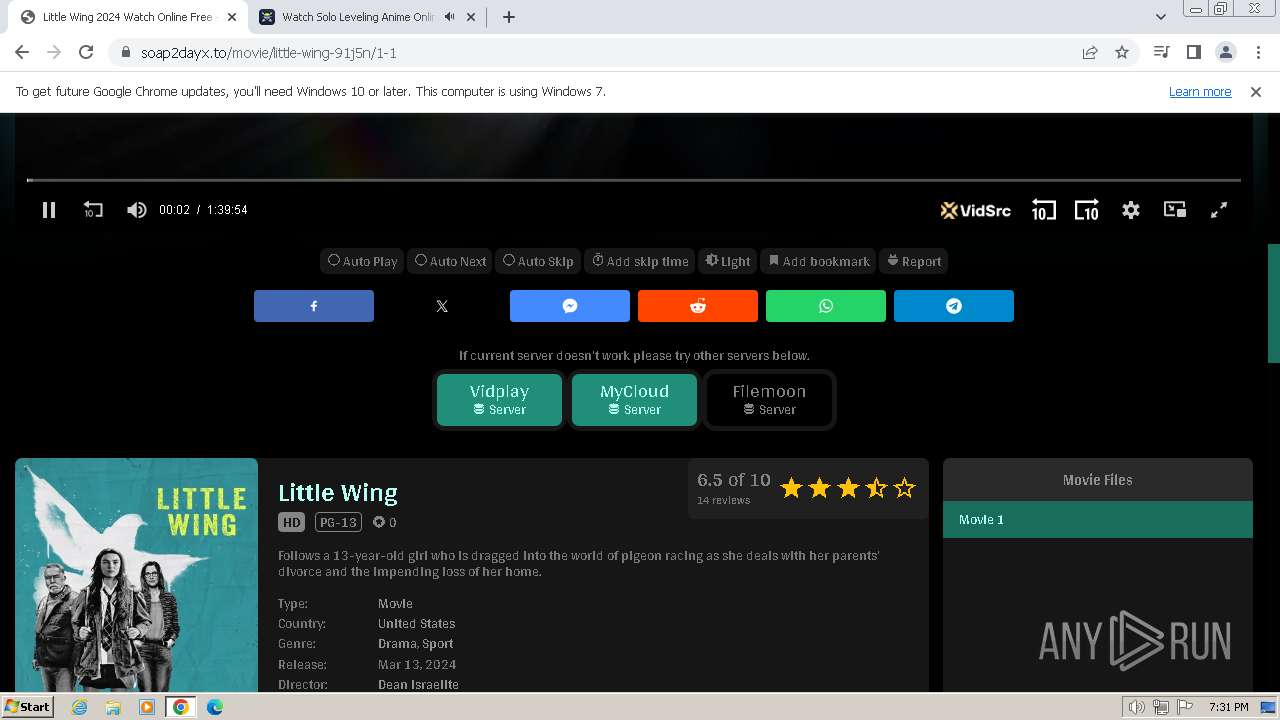This screenshot has height=720, width=1280.
Task: Dismiss the Chrome update notification bar
Action: click(1256, 92)
